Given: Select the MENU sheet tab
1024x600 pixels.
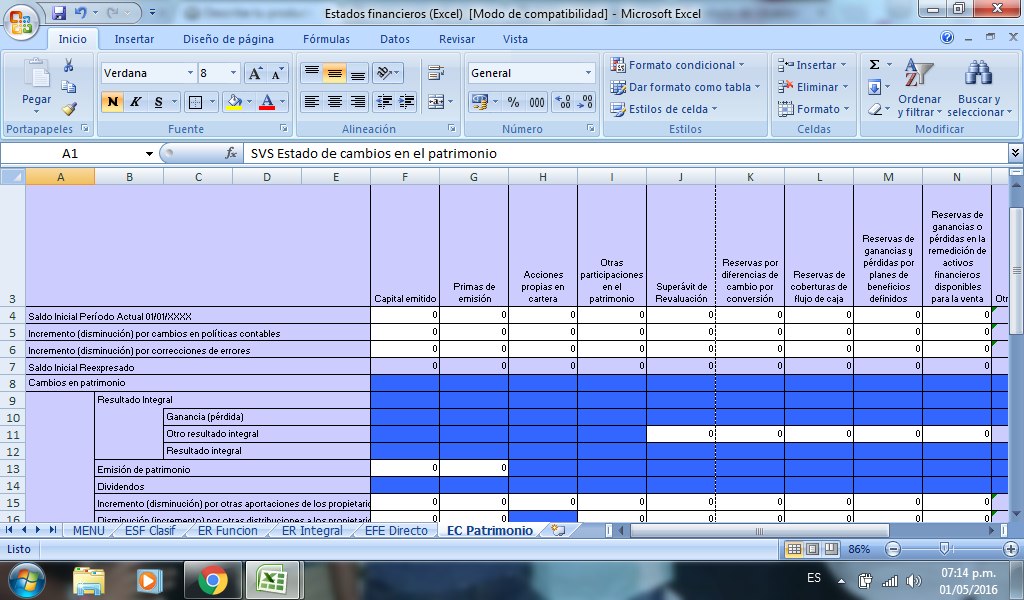Looking at the screenshot, I should [88, 531].
